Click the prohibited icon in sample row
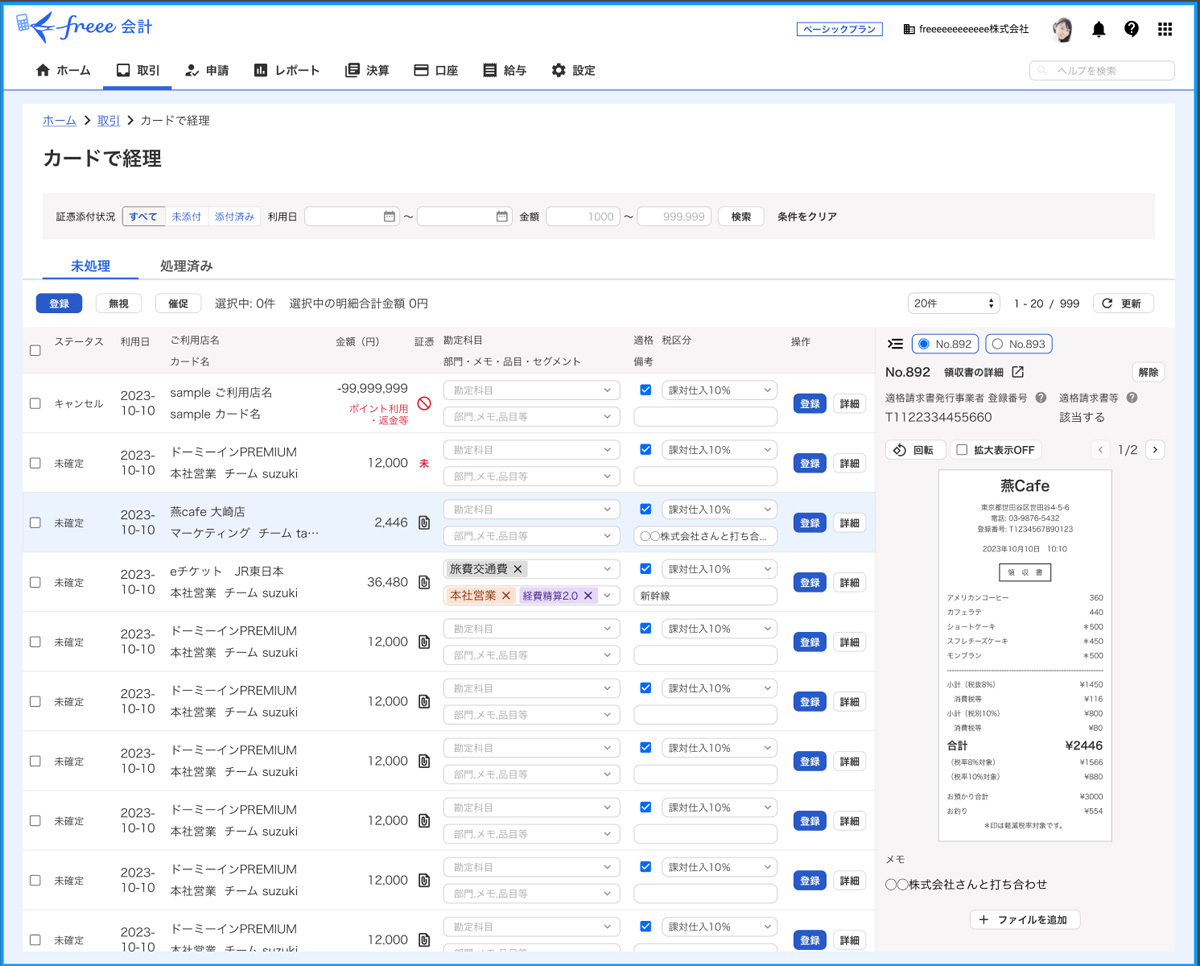 click(424, 404)
